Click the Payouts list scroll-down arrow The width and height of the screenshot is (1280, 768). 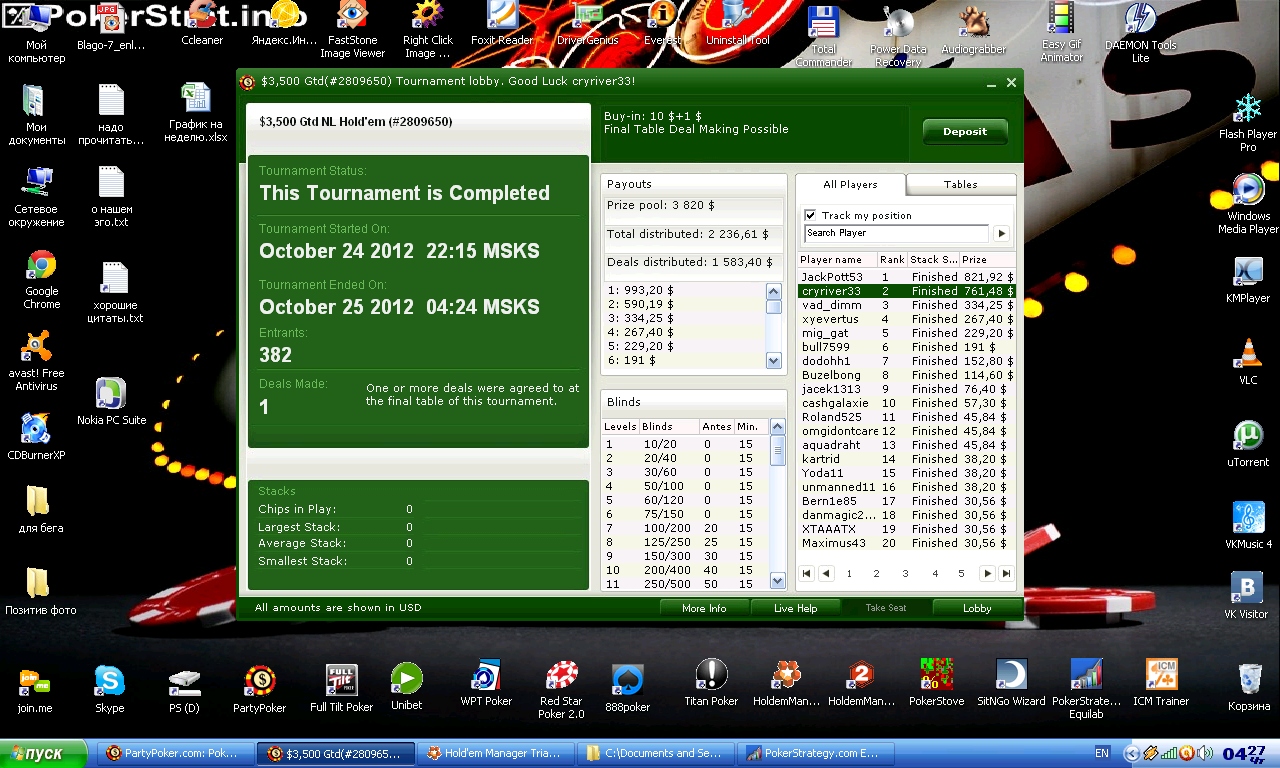774,361
